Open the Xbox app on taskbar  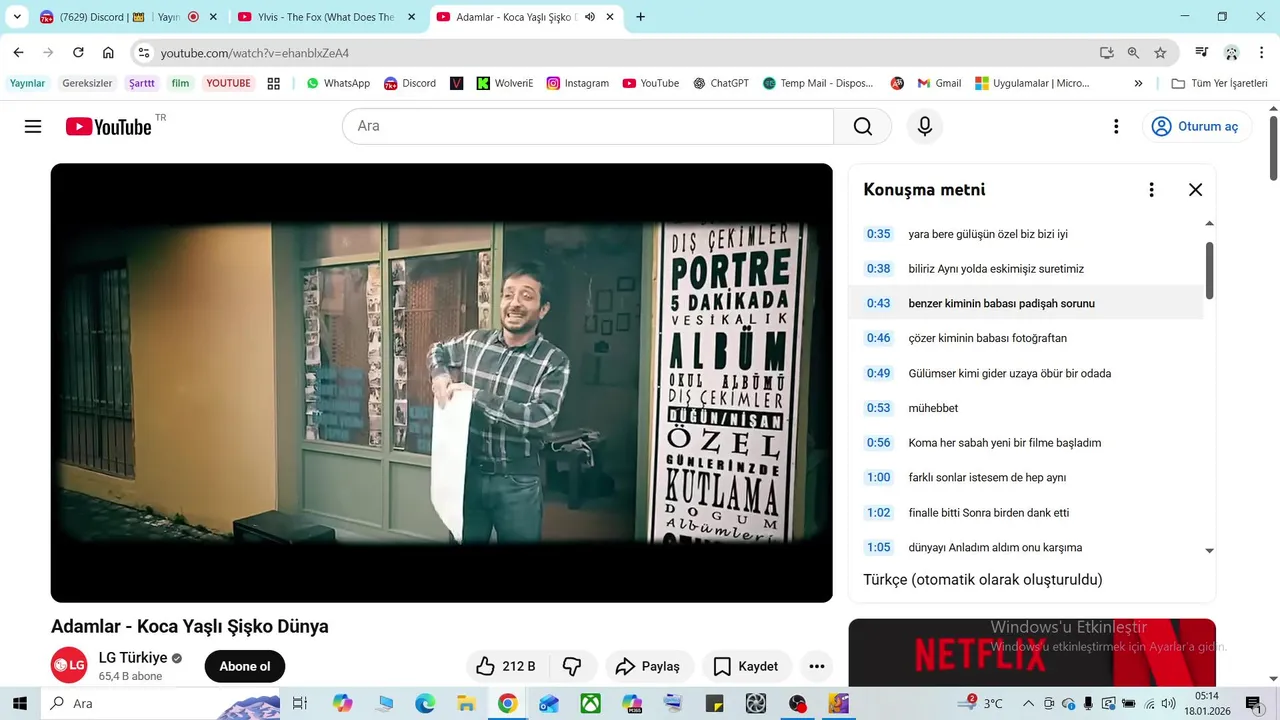coord(591,703)
